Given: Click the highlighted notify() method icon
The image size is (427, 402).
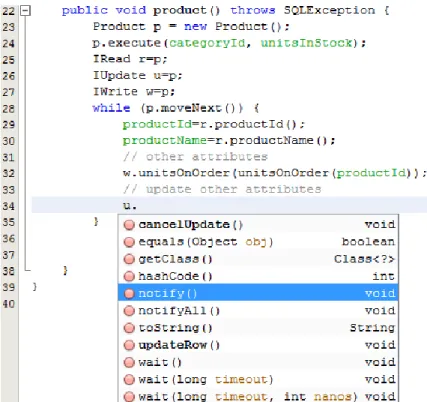Looking at the screenshot, I should click(129, 294).
